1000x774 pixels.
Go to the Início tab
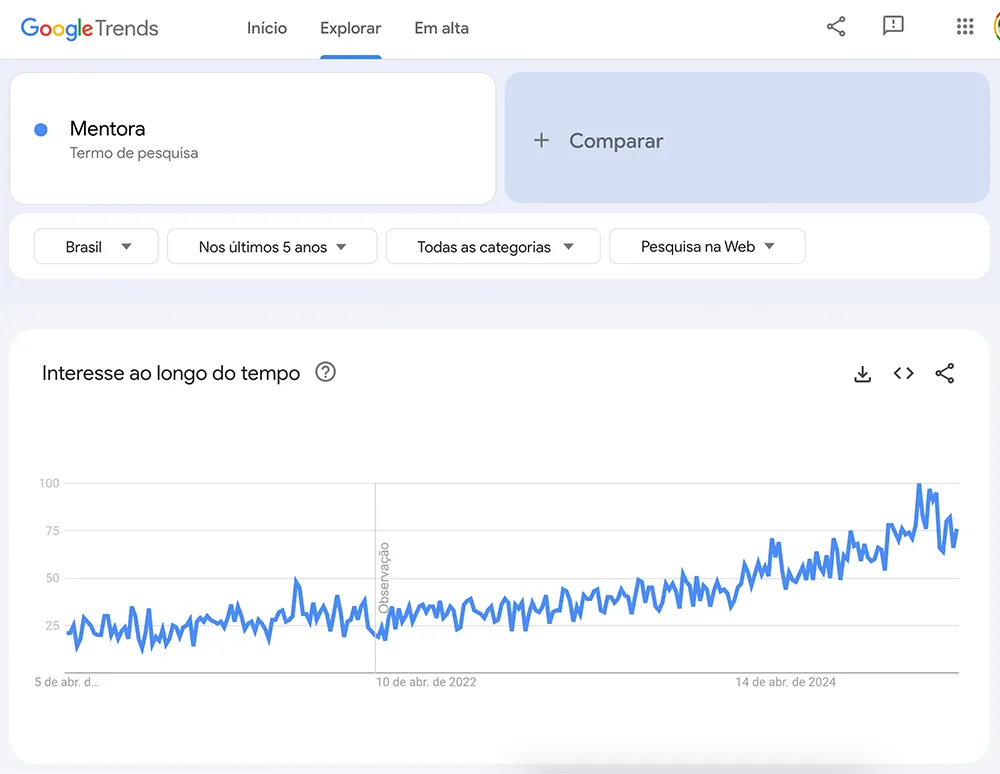[x=267, y=28]
